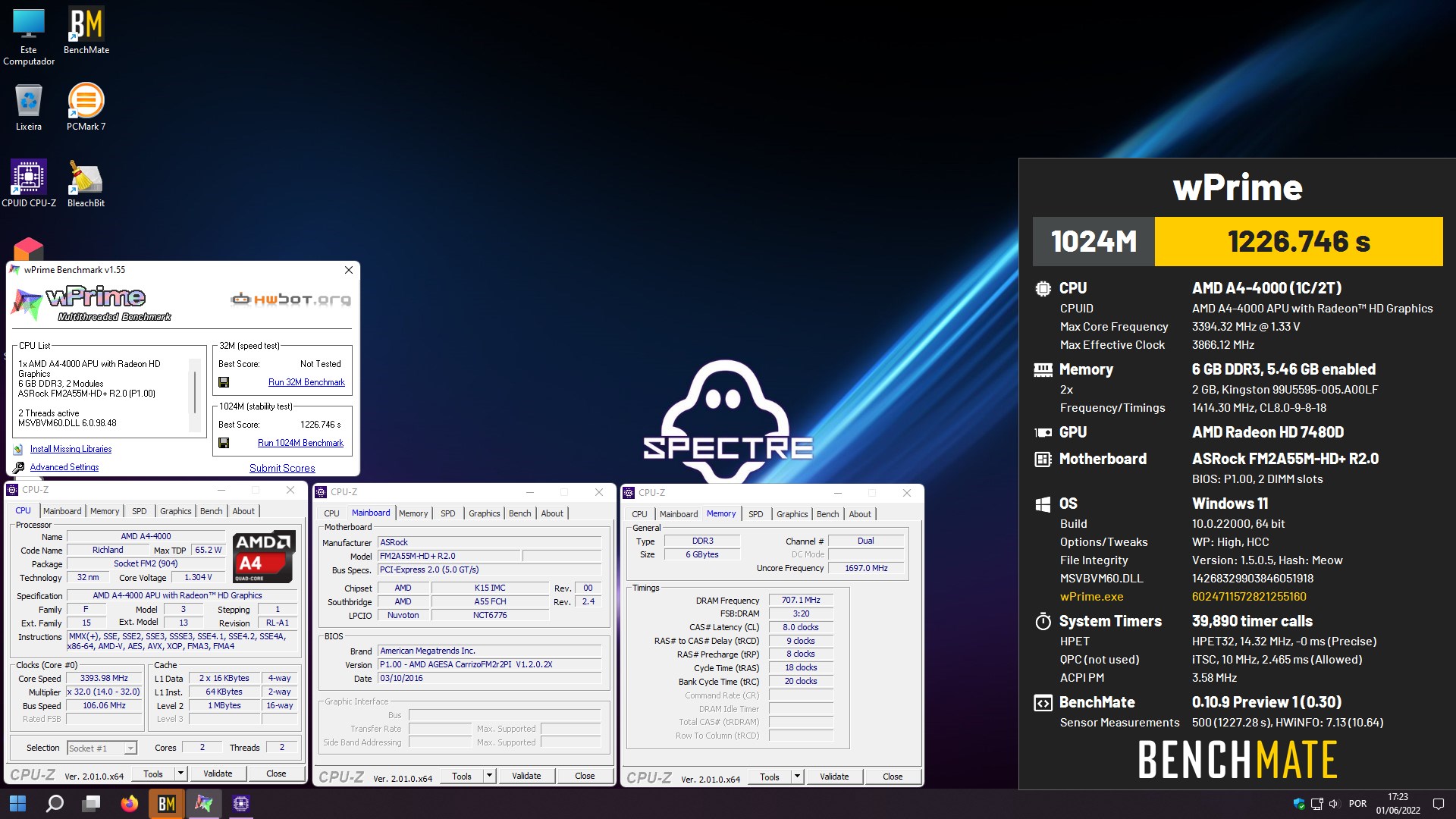1456x819 pixels.
Task: Click the save icon beside Run 32M Benchmark
Action: (x=224, y=382)
